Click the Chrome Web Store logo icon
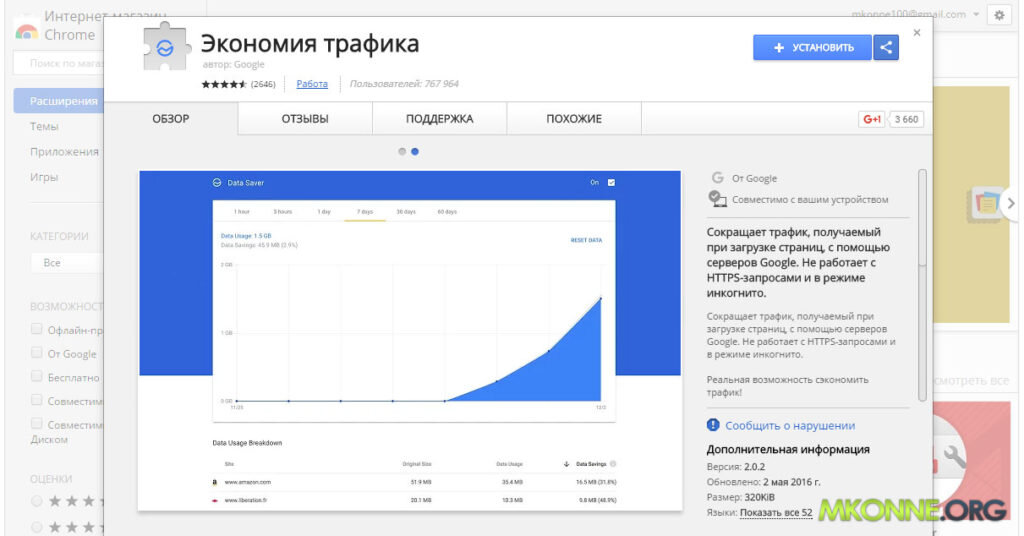 pos(26,31)
